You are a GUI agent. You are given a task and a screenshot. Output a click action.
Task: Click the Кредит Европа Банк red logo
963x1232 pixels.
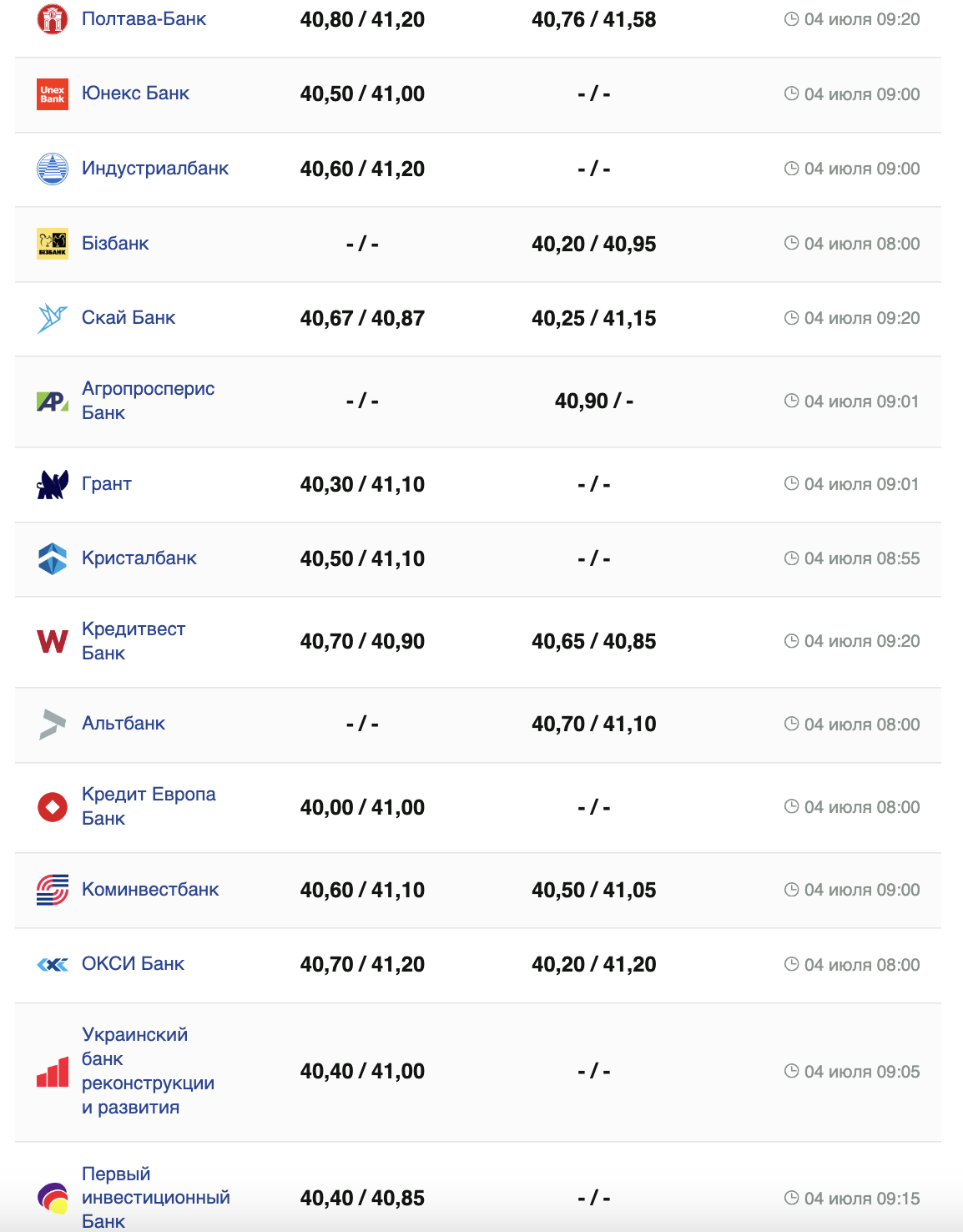(53, 807)
